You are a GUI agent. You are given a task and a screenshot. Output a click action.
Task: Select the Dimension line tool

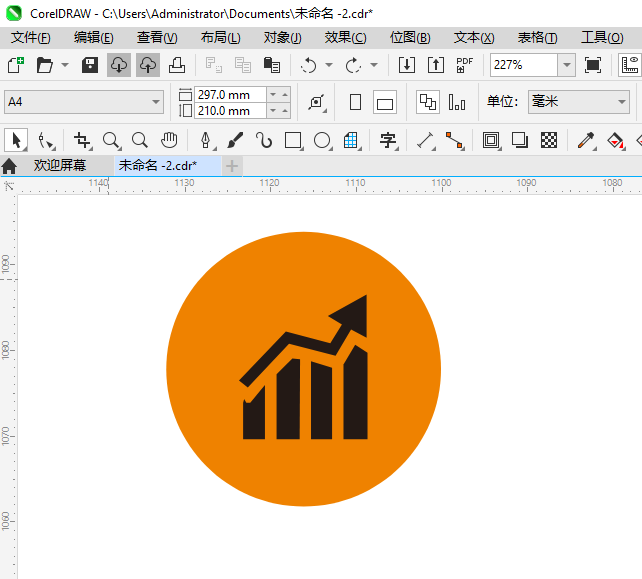coord(425,140)
